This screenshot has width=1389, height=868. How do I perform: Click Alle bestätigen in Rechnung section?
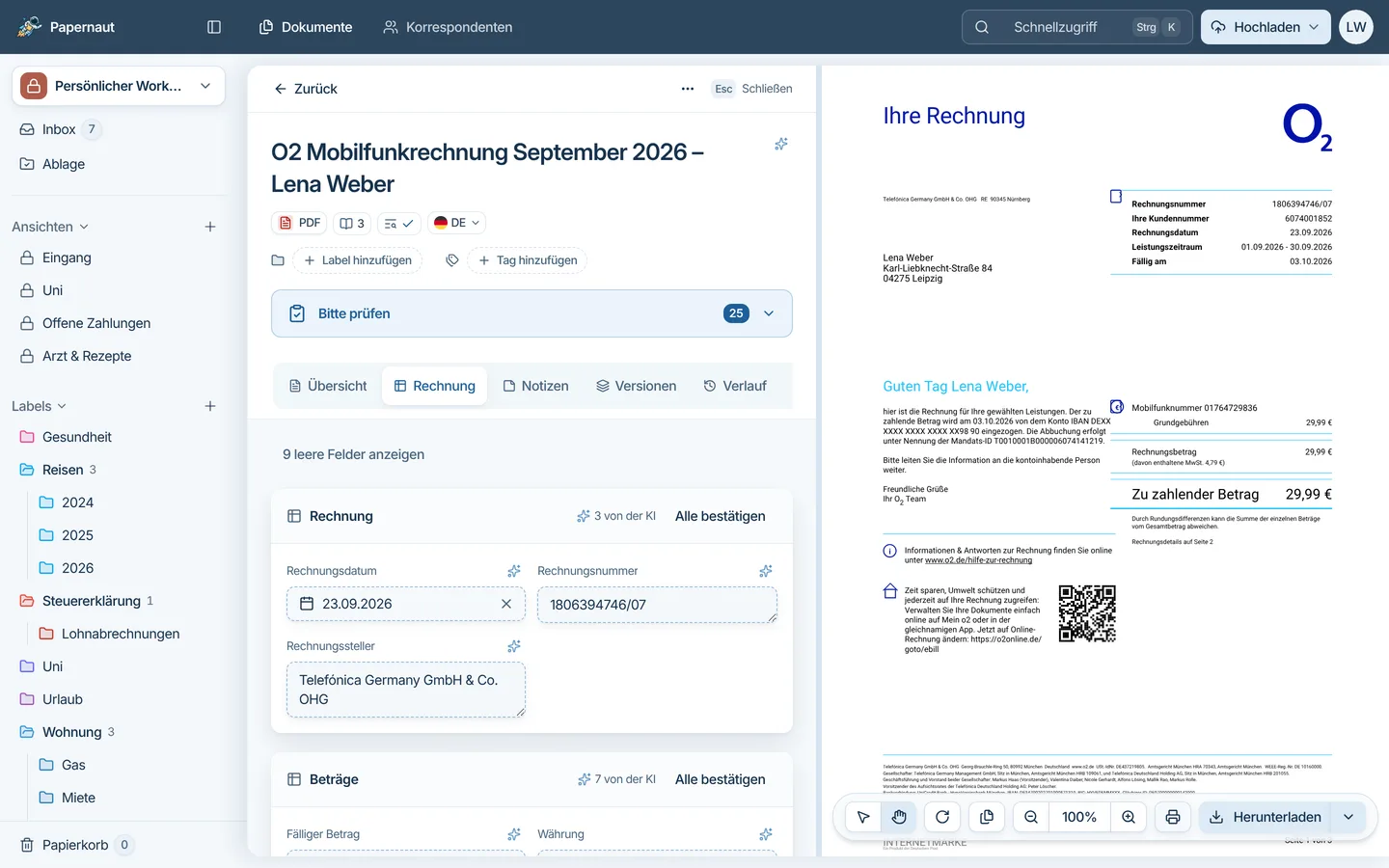721,516
